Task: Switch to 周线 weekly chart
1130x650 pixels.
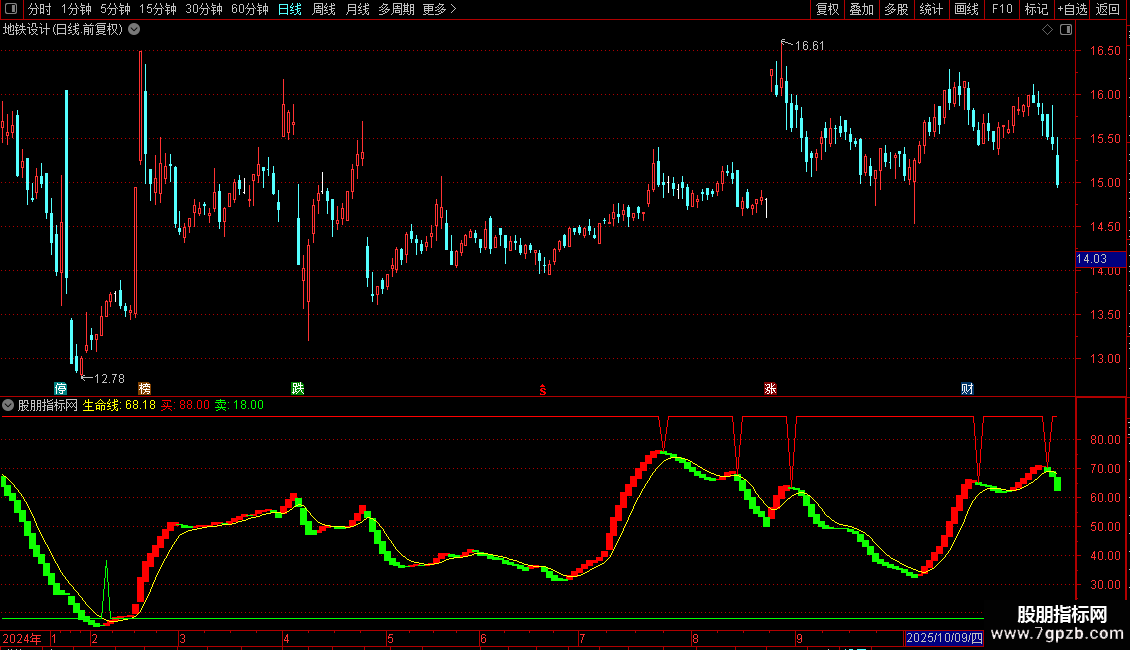Action: point(324,9)
